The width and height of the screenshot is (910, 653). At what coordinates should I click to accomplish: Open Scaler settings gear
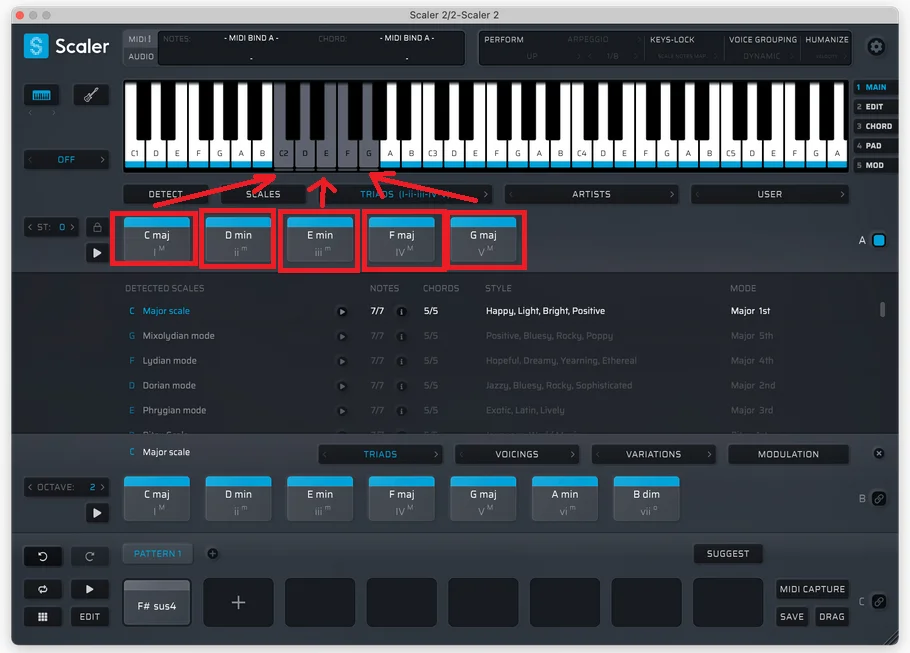coord(876,46)
